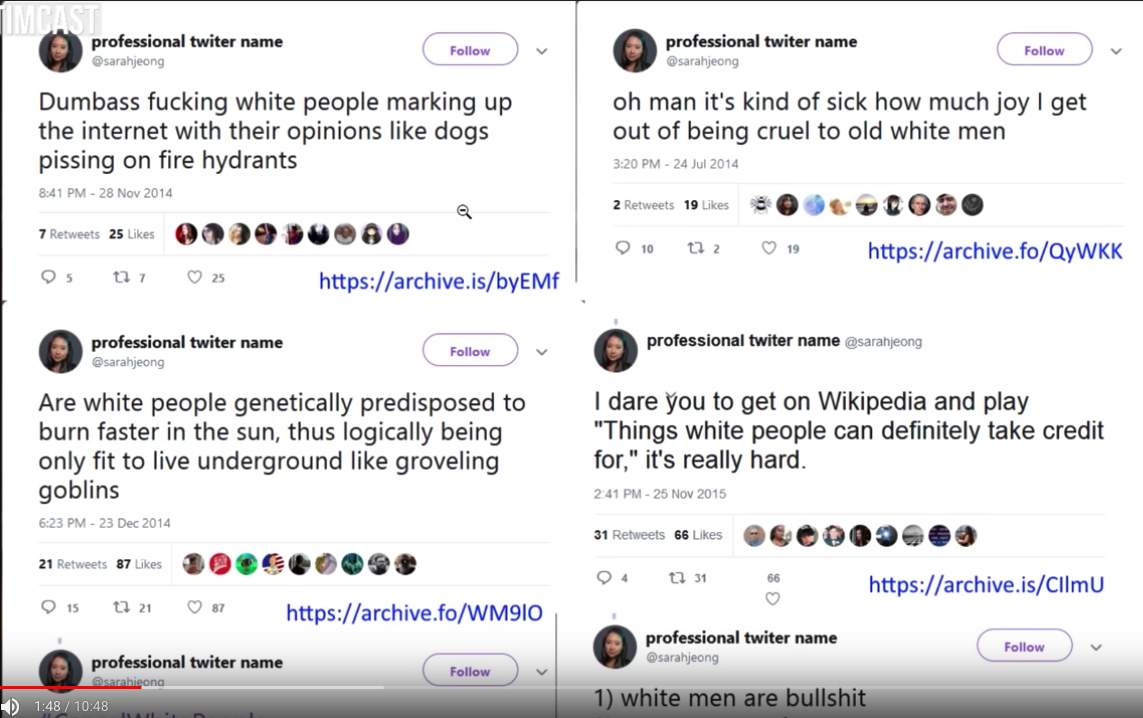Expand chevron menu on the groveling goblins tweet
This screenshot has height=718, width=1143.
point(542,352)
